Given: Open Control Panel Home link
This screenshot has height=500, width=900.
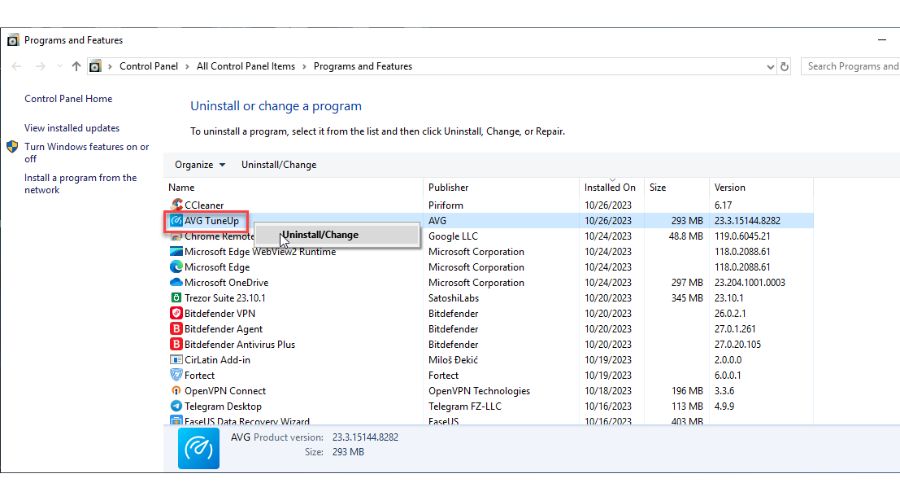Looking at the screenshot, I should 68,99.
